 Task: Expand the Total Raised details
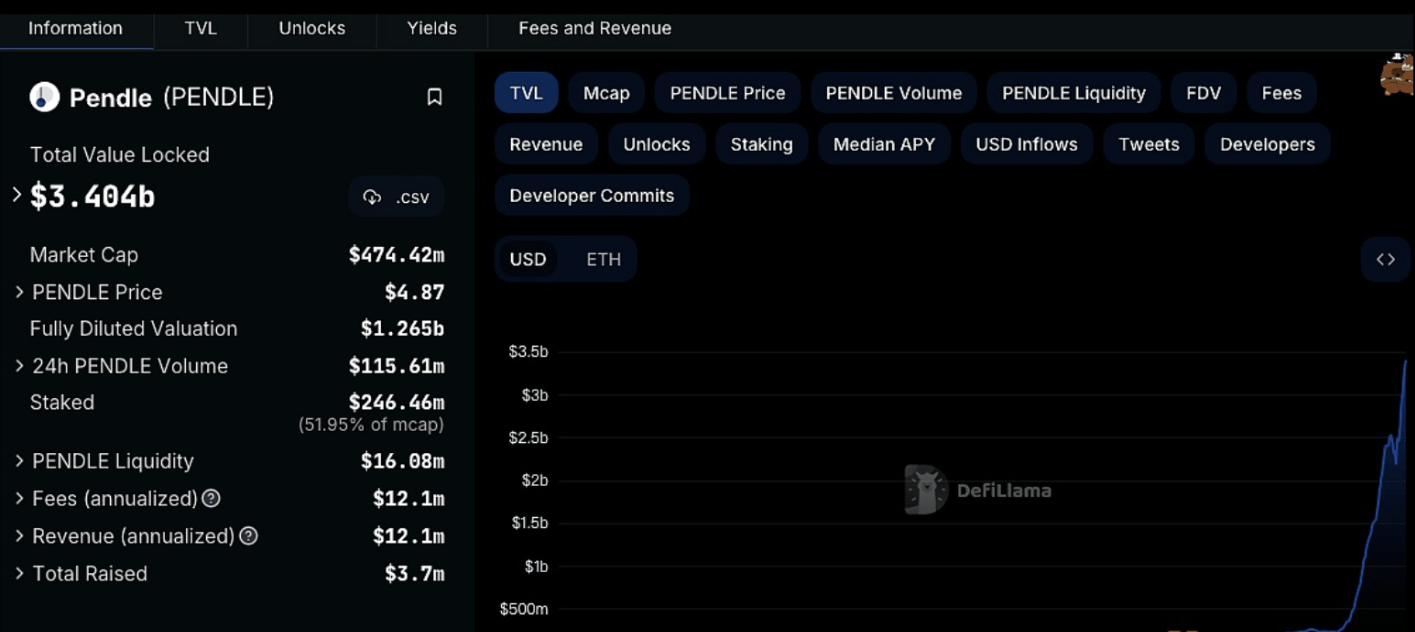[19, 574]
